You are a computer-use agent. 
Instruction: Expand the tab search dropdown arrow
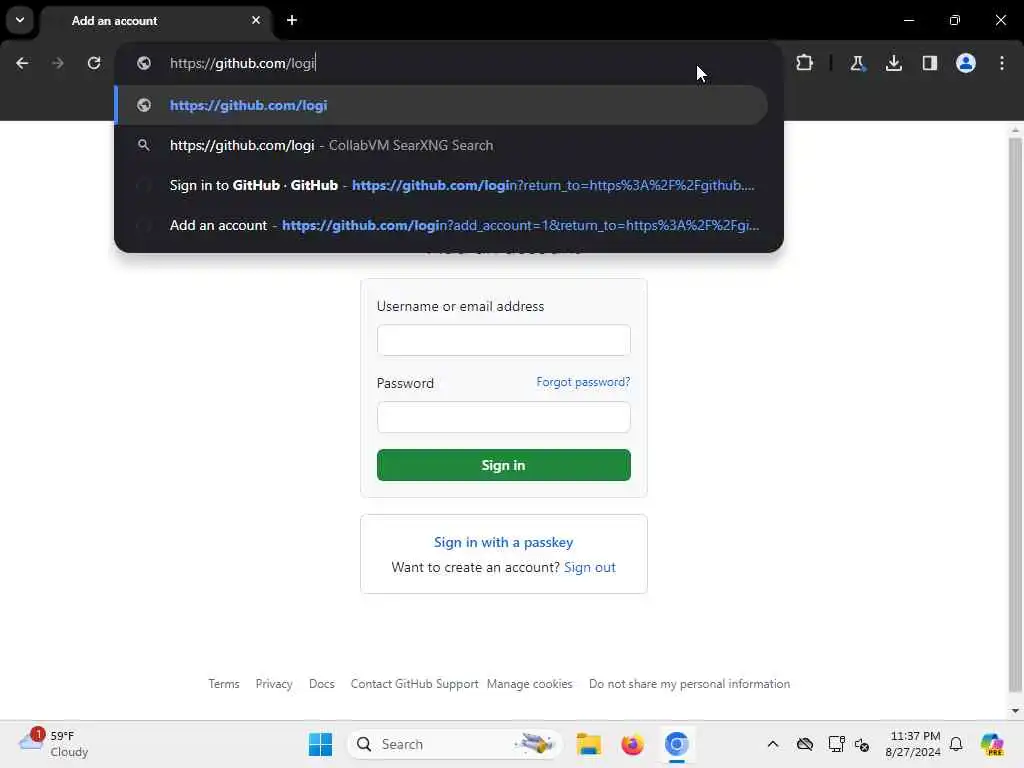click(20, 20)
